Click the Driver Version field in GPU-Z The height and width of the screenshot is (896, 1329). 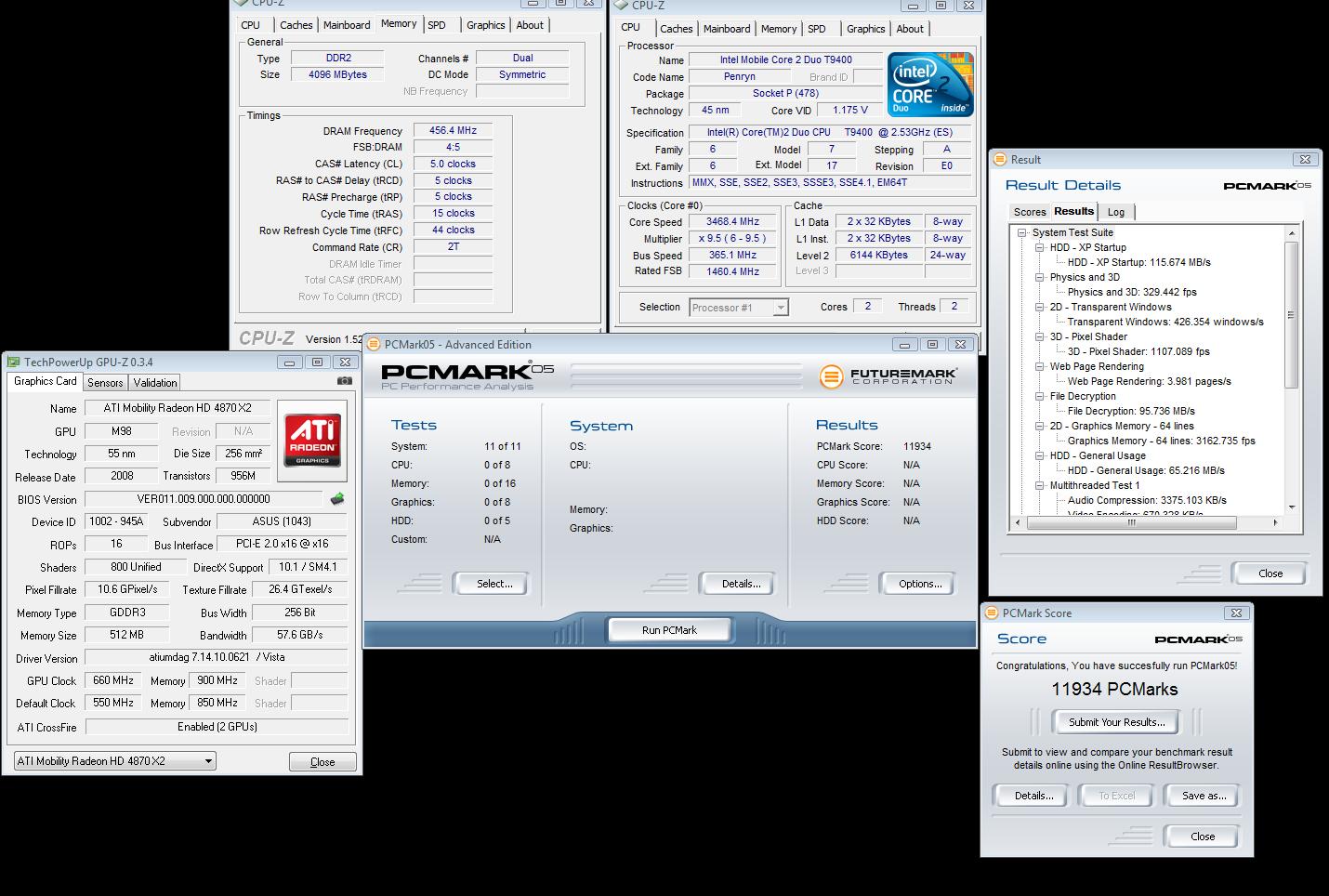coord(217,657)
